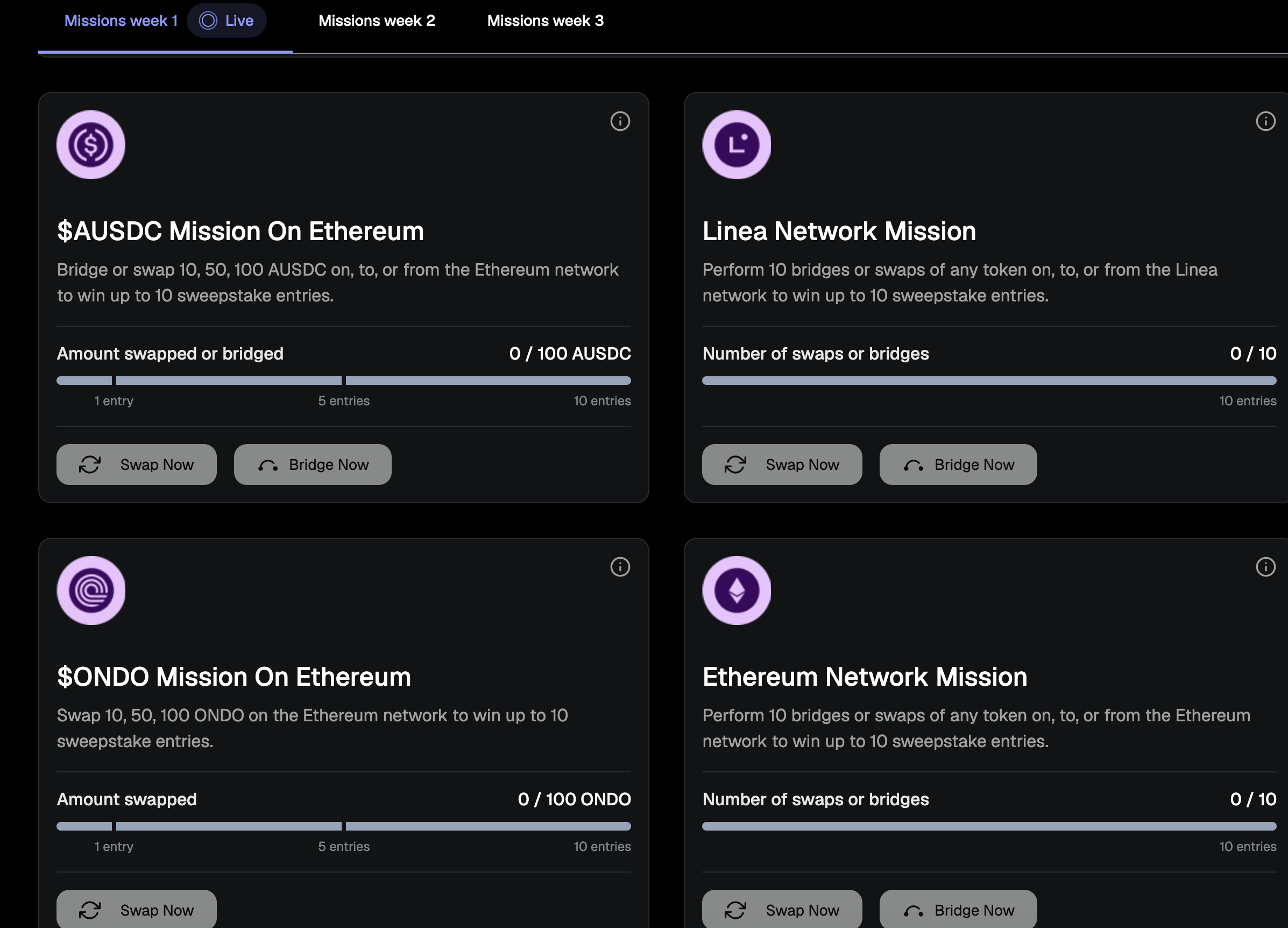This screenshot has height=928, width=1288.
Task: Click the Ethereum diamond logo
Action: point(736,590)
